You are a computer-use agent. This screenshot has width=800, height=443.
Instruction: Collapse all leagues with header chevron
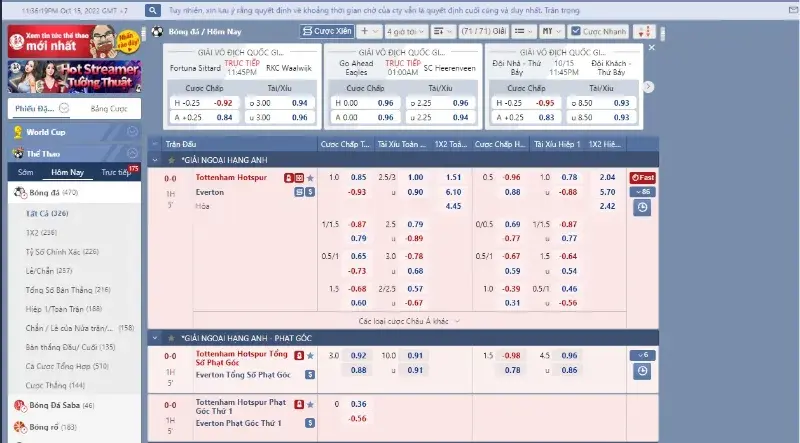coord(155,144)
